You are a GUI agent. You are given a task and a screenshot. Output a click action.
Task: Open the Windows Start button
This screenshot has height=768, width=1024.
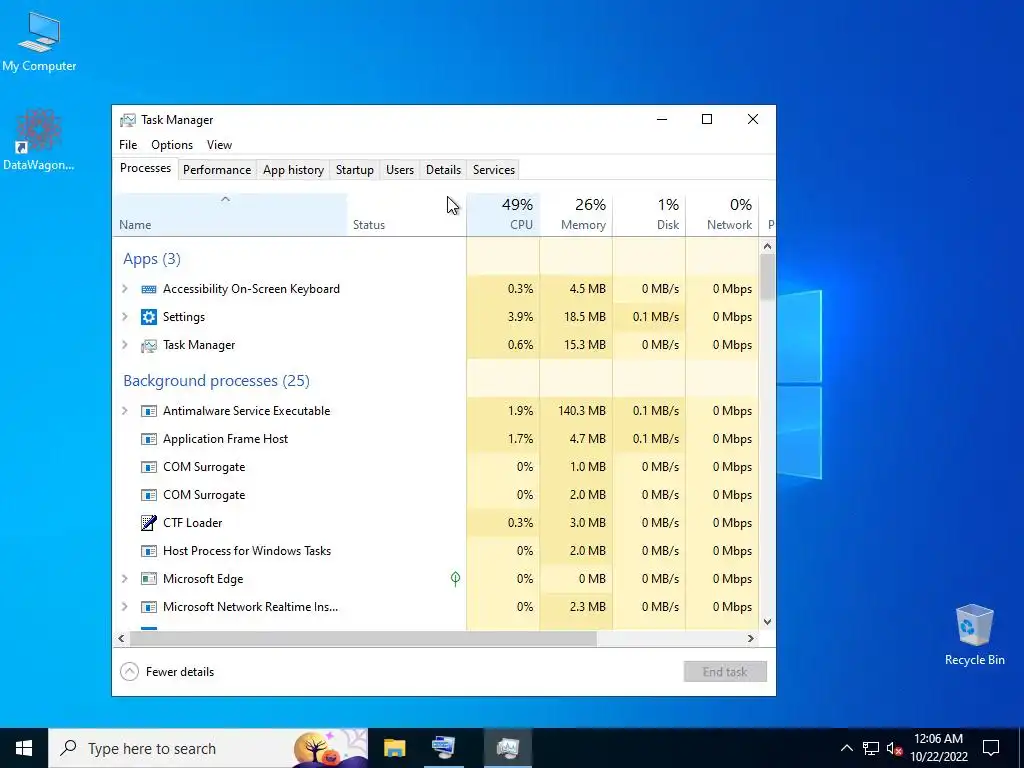(x=24, y=748)
